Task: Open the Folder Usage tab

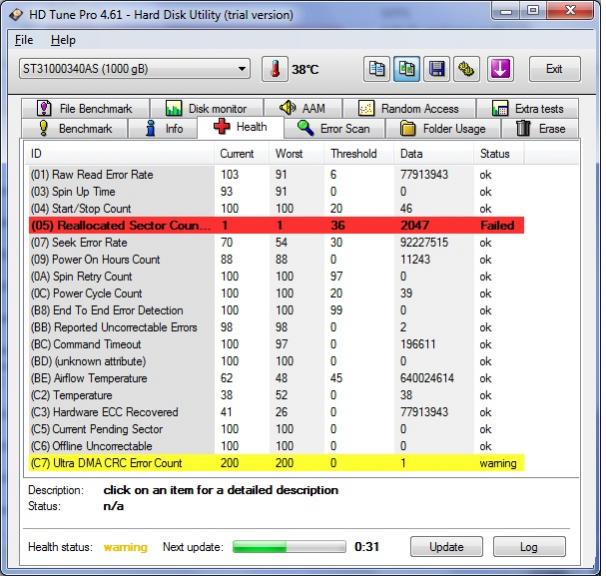Action: click(x=443, y=128)
